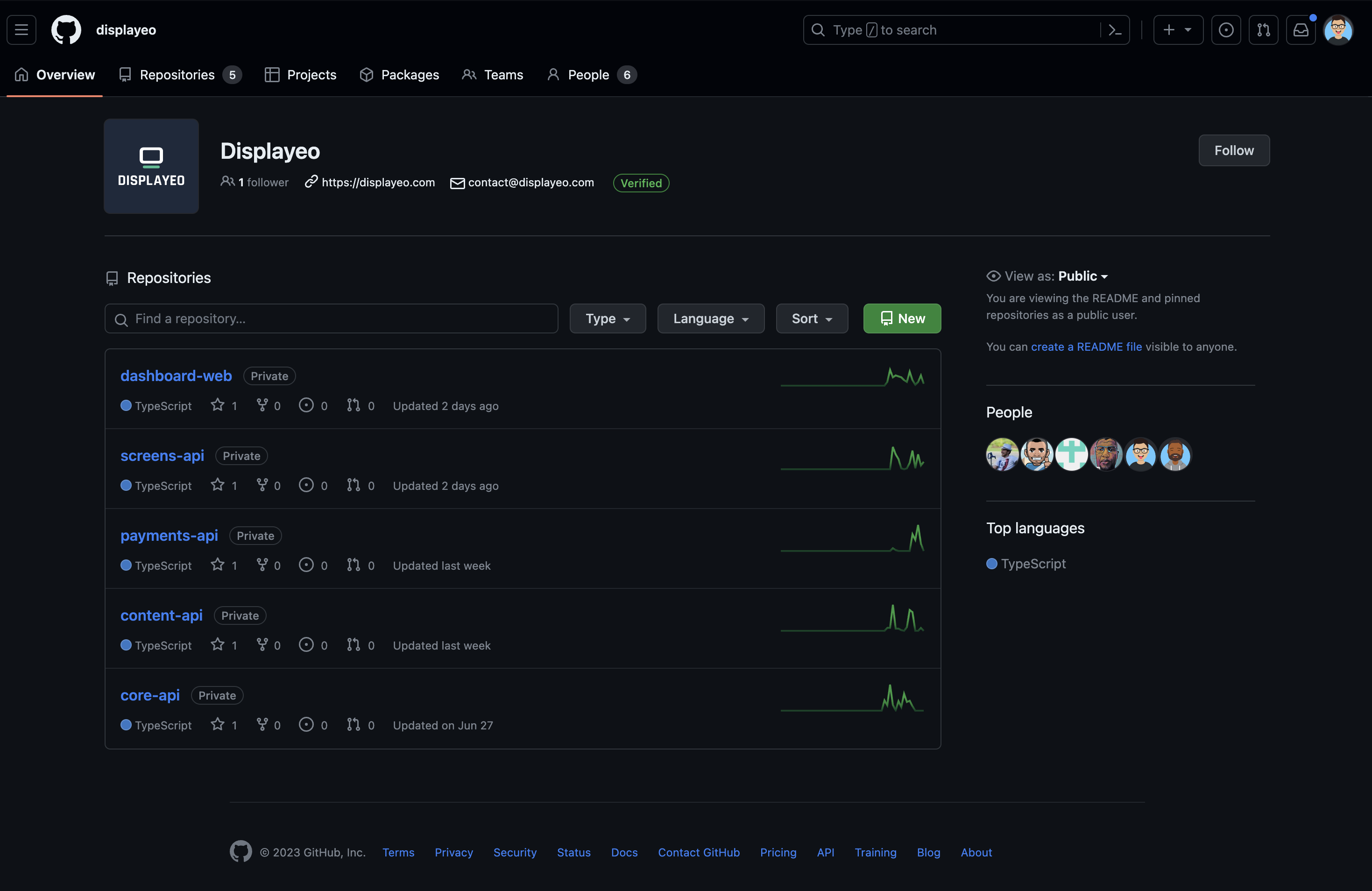Click the core-api activity sparkline graph
The image size is (1372, 891).
[852, 697]
